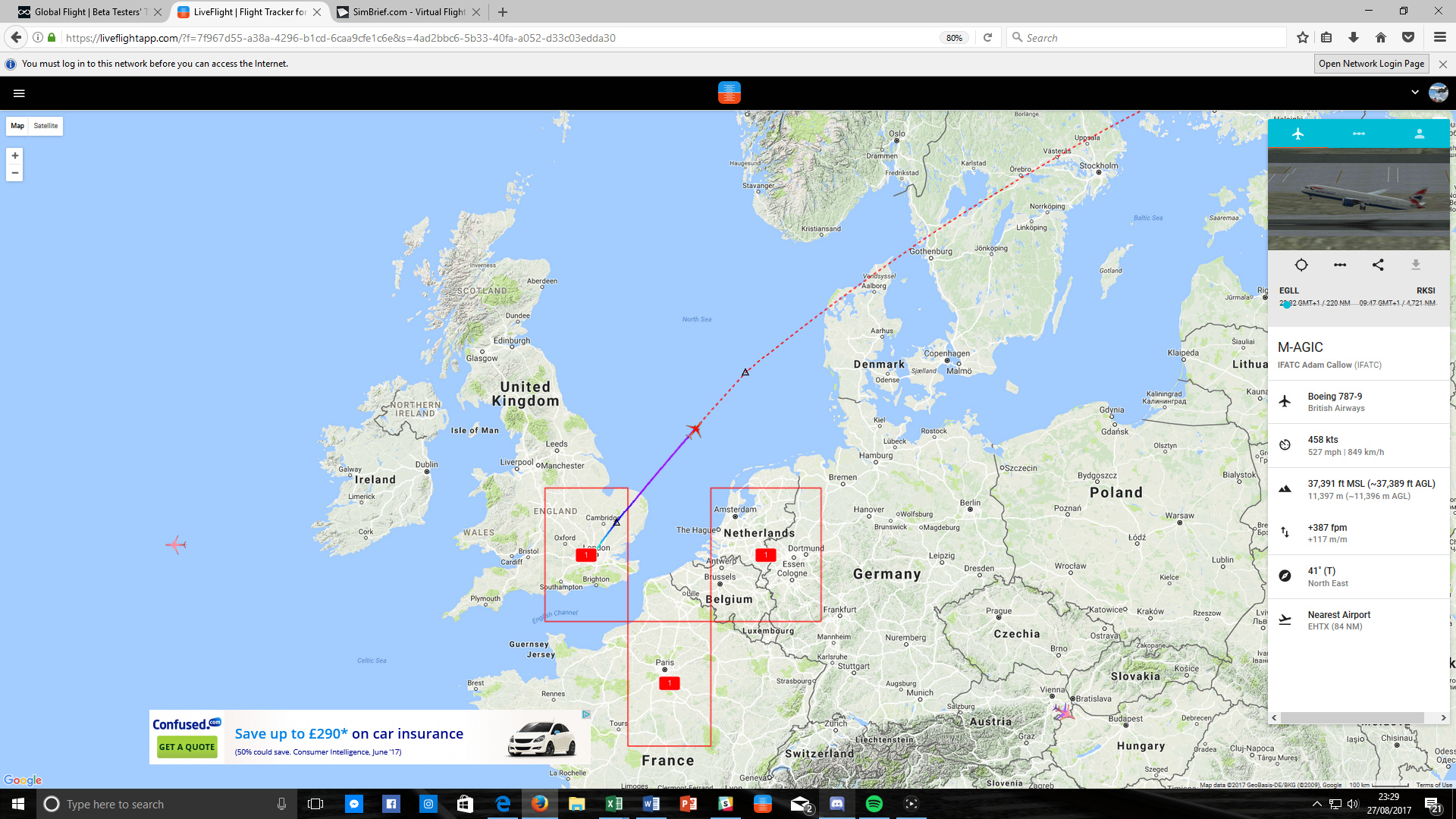Click the red aircraft over the North Sea
The height and width of the screenshot is (819, 1456).
coord(694,431)
